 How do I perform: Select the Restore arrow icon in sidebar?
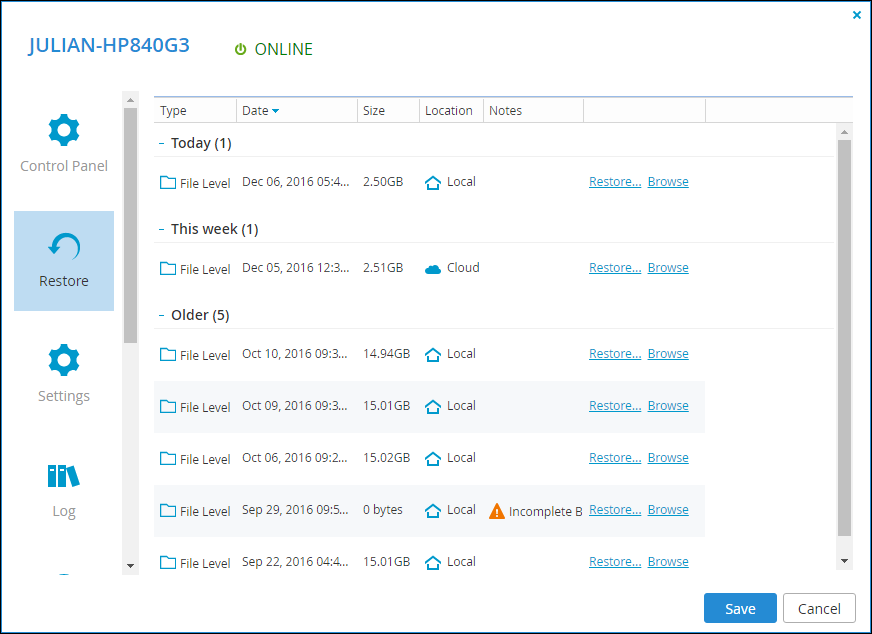[64, 246]
